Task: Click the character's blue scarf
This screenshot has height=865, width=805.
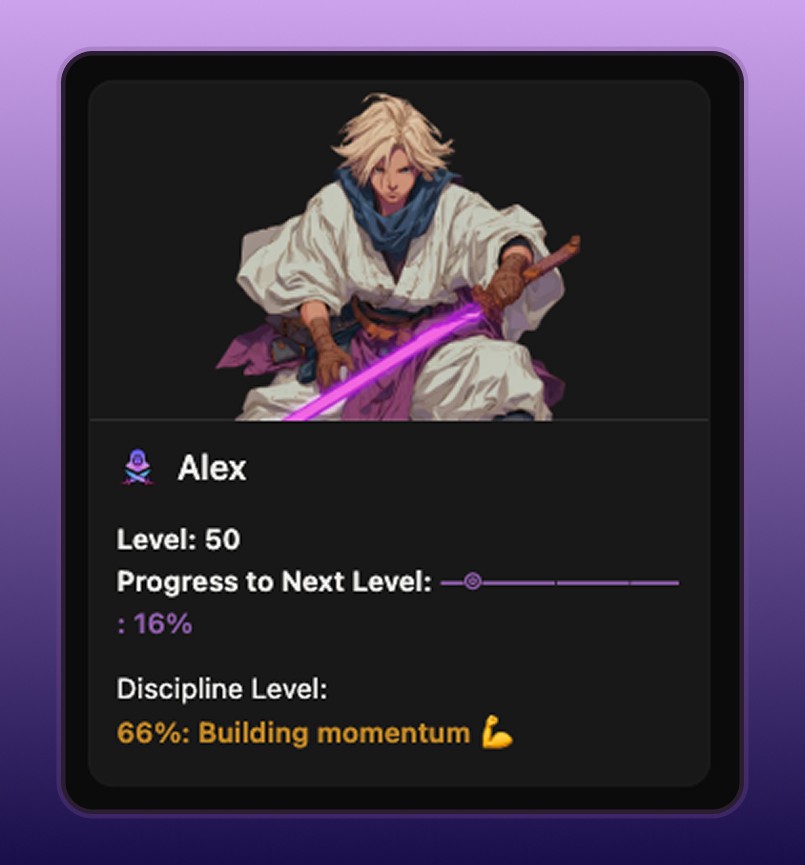Action: point(396,210)
